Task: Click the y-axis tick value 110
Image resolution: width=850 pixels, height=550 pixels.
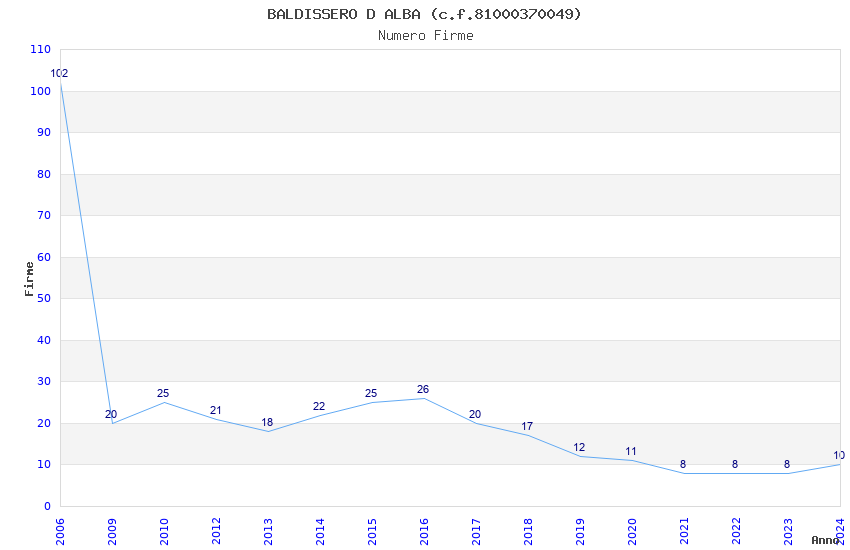Action: click(x=41, y=49)
